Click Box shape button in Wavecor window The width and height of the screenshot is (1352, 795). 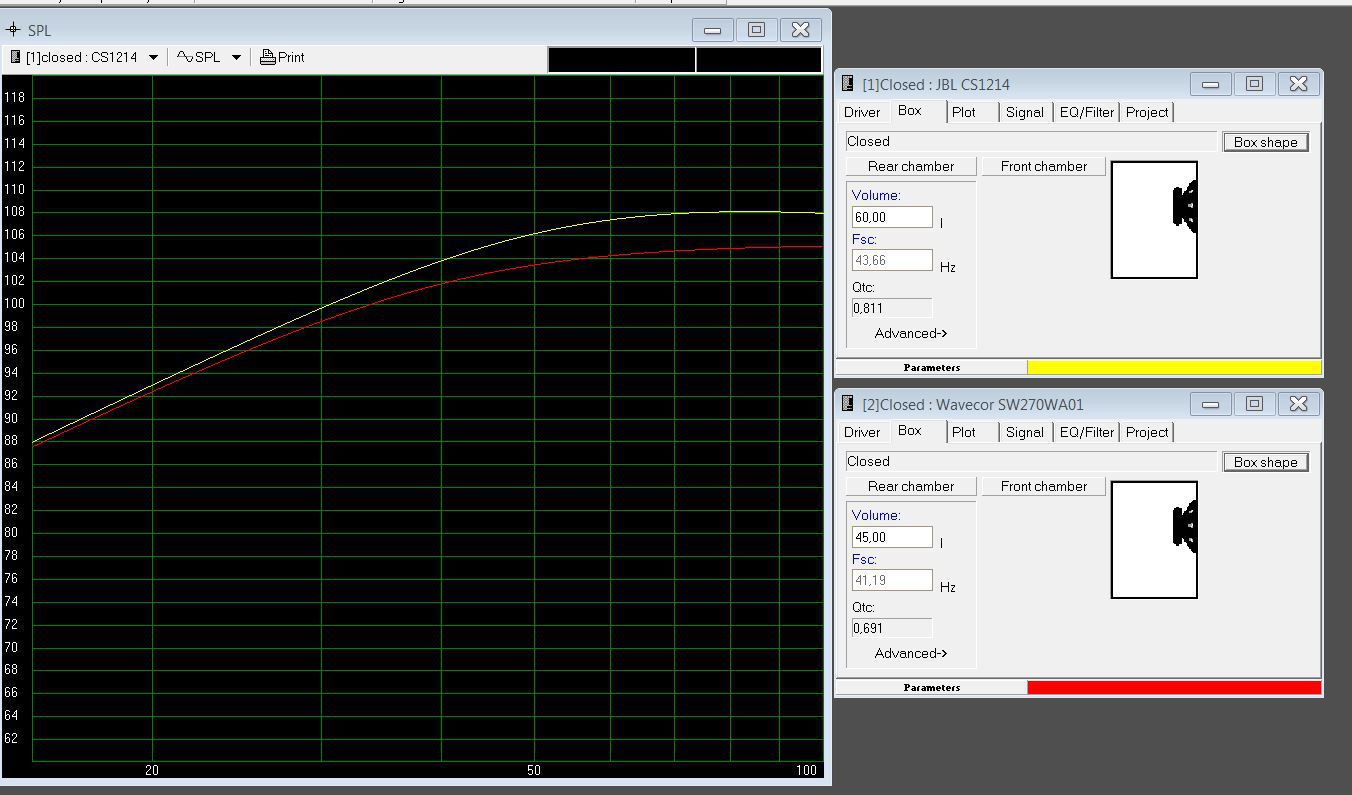(x=1265, y=462)
